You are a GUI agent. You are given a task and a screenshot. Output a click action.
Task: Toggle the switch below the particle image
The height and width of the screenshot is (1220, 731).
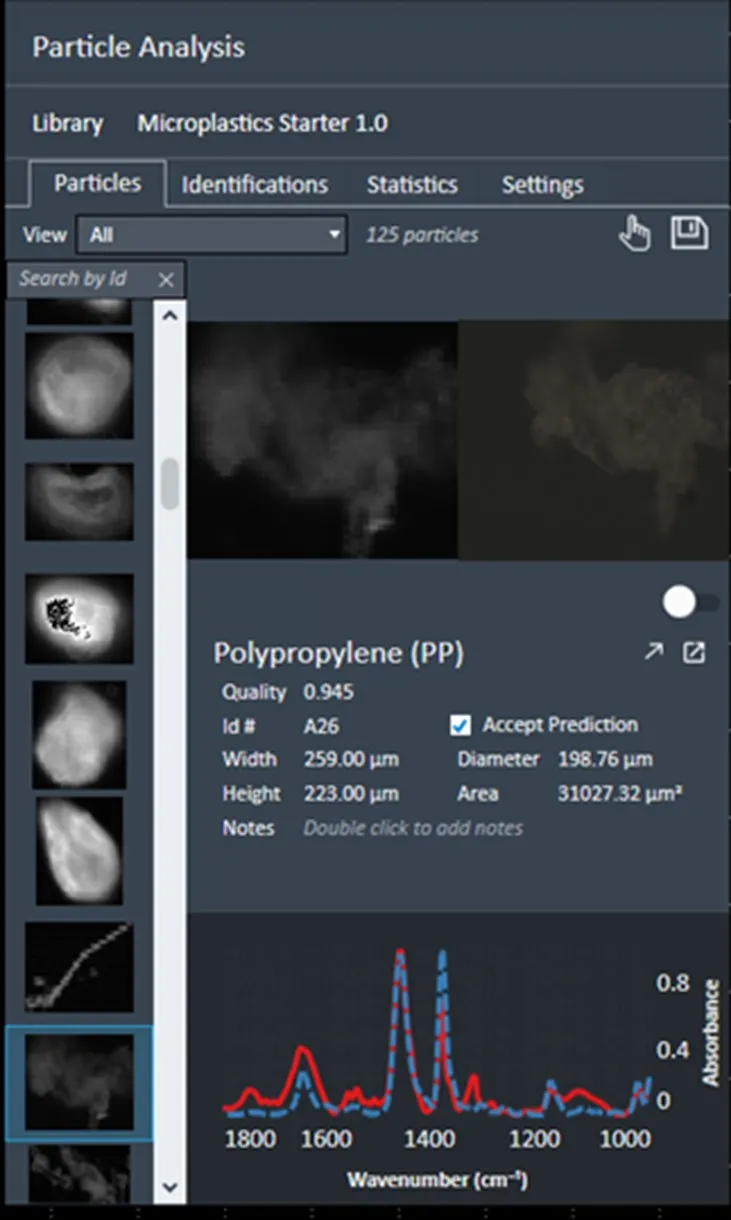690,602
